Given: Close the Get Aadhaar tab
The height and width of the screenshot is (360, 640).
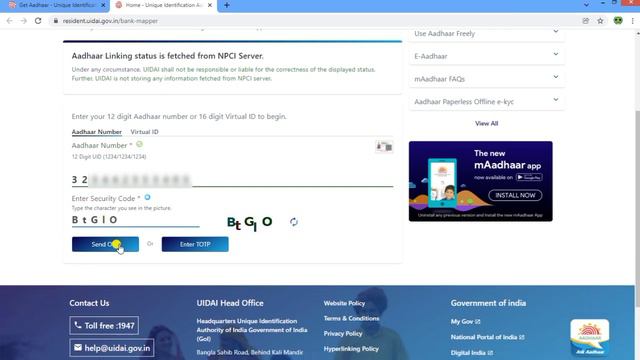Looking at the screenshot, I should 103,5.
